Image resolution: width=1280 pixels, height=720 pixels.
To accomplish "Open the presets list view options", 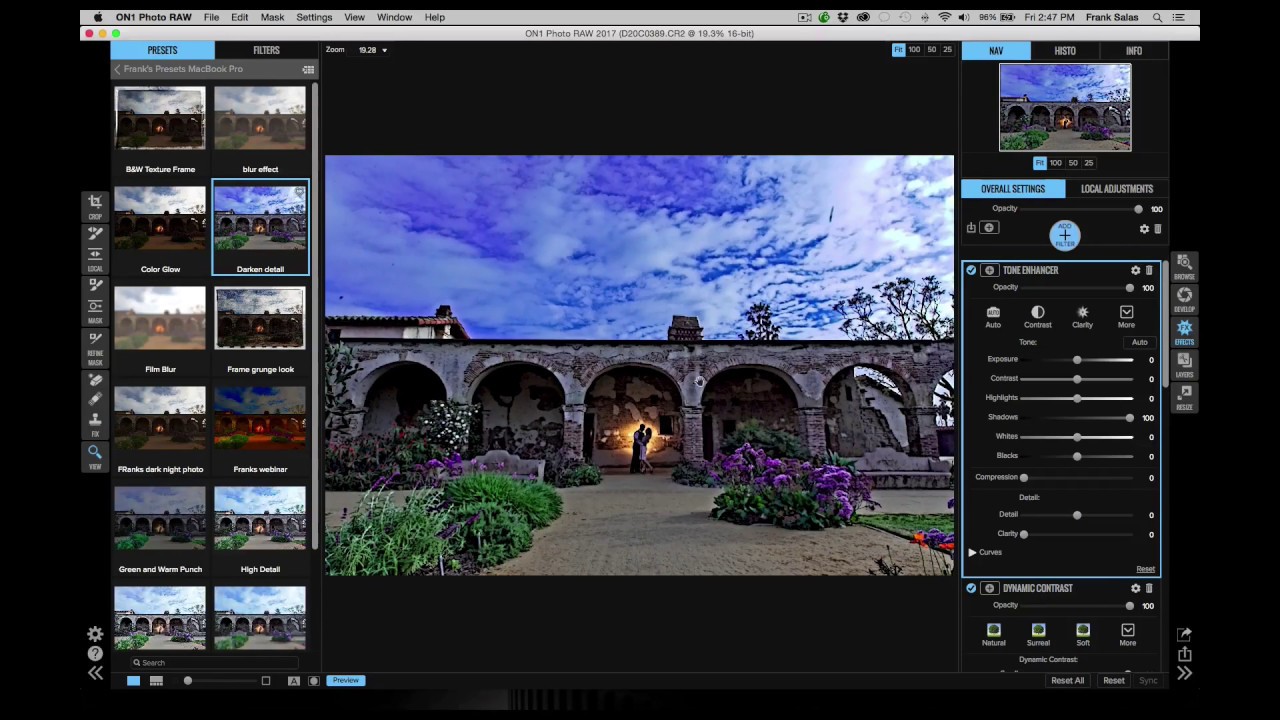I will [x=308, y=69].
